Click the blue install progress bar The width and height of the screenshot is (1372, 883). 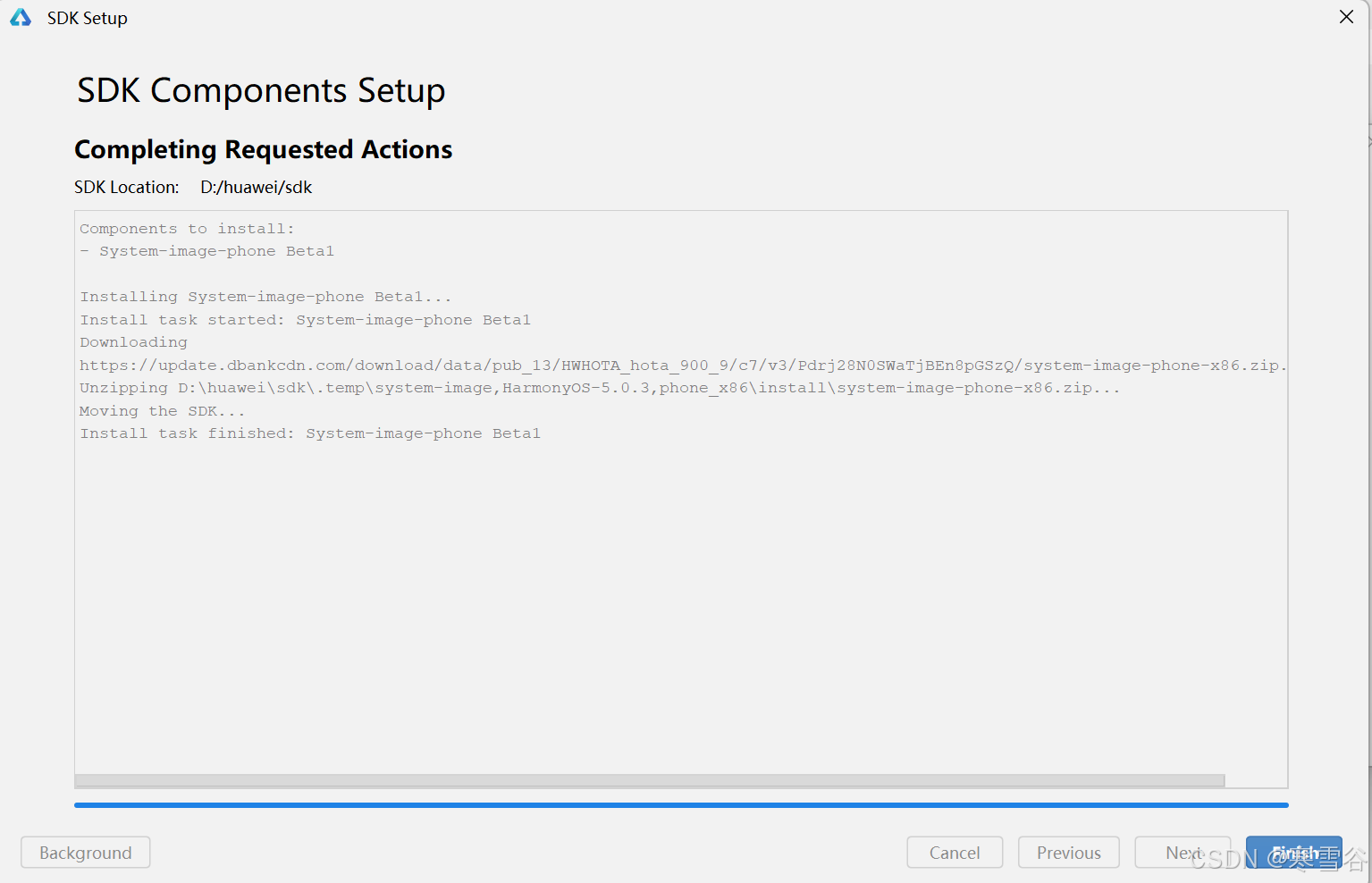click(681, 805)
